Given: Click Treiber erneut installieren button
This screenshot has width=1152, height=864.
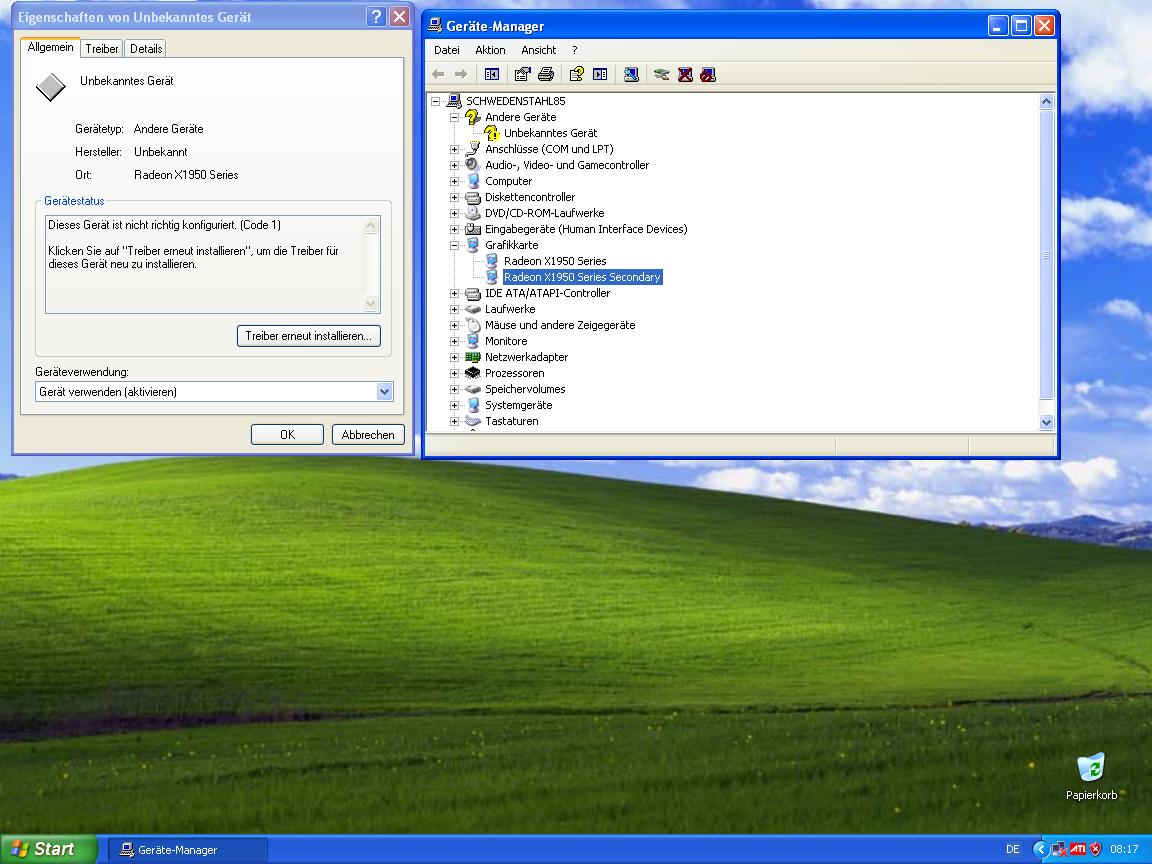Looking at the screenshot, I should click(x=309, y=336).
